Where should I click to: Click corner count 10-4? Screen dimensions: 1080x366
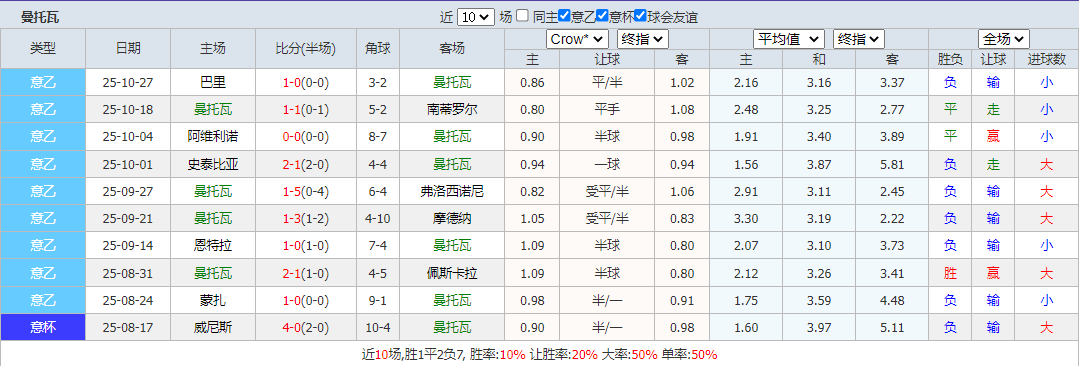pyautogui.click(x=378, y=328)
